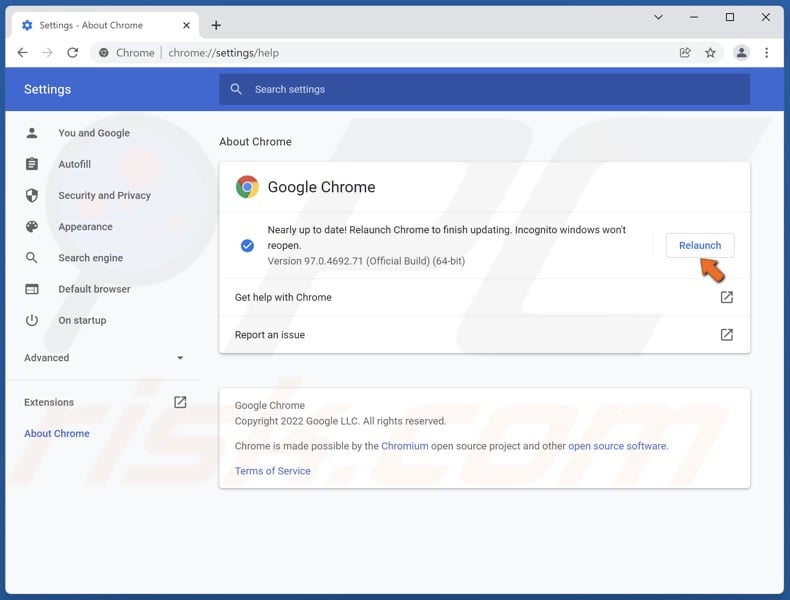Image resolution: width=790 pixels, height=600 pixels.
Task: Open the Terms of Service link
Action: [x=272, y=471]
